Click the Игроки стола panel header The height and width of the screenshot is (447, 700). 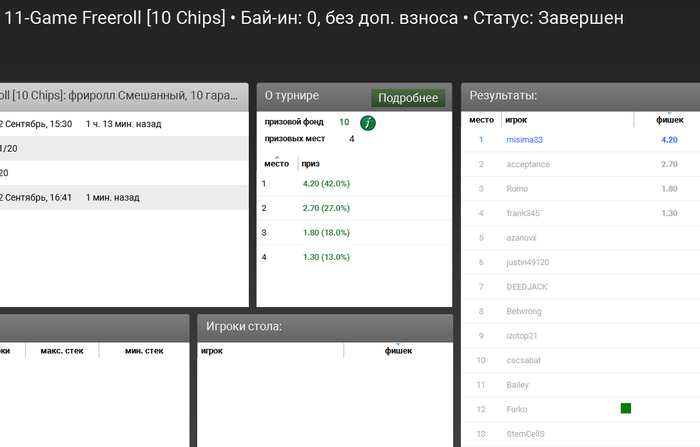coord(325,327)
